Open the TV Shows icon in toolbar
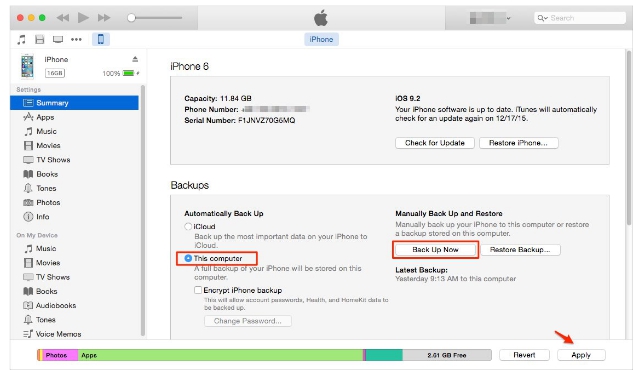 coord(58,39)
